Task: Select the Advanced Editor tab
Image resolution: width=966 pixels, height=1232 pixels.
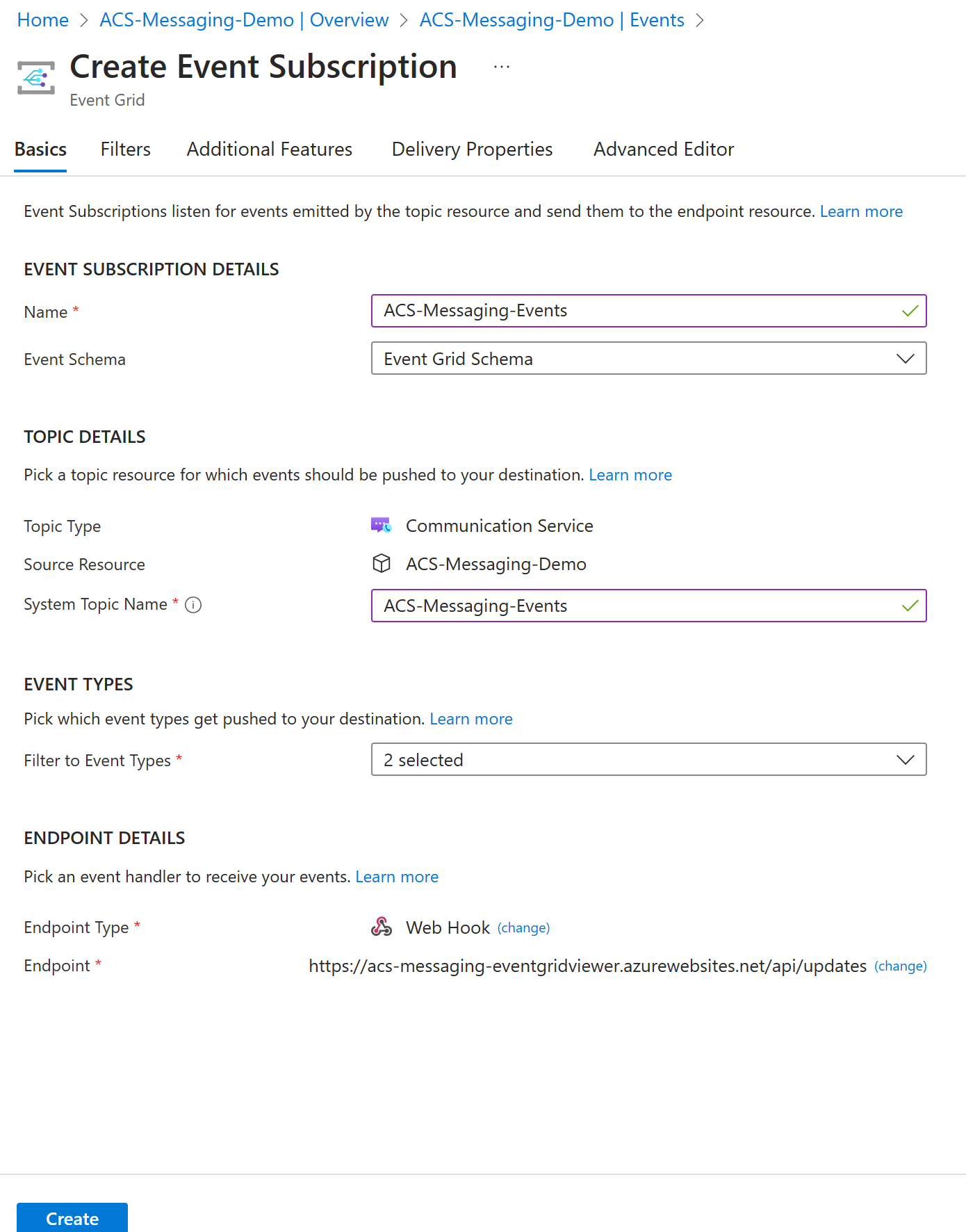Action: [x=664, y=149]
